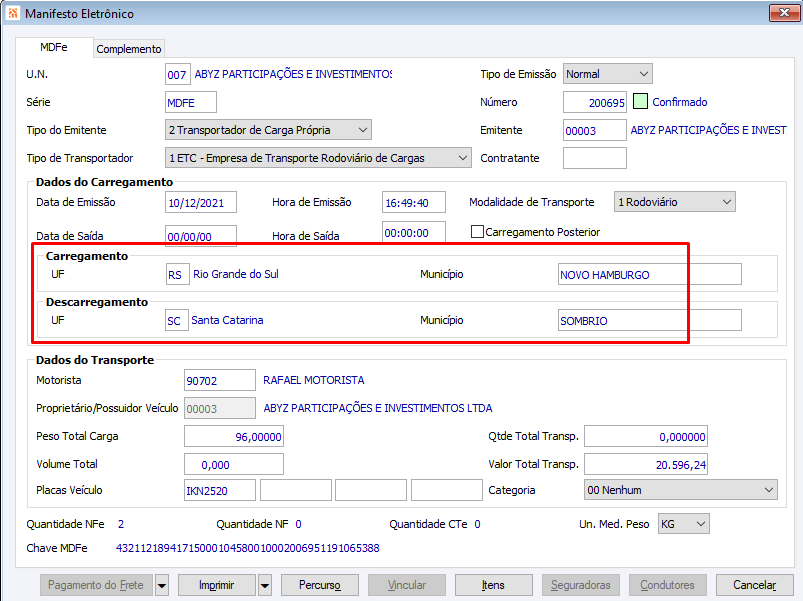The height and width of the screenshot is (601, 803).
Task: Expand the Tipo do Emitente dropdown
Action: (x=268, y=130)
